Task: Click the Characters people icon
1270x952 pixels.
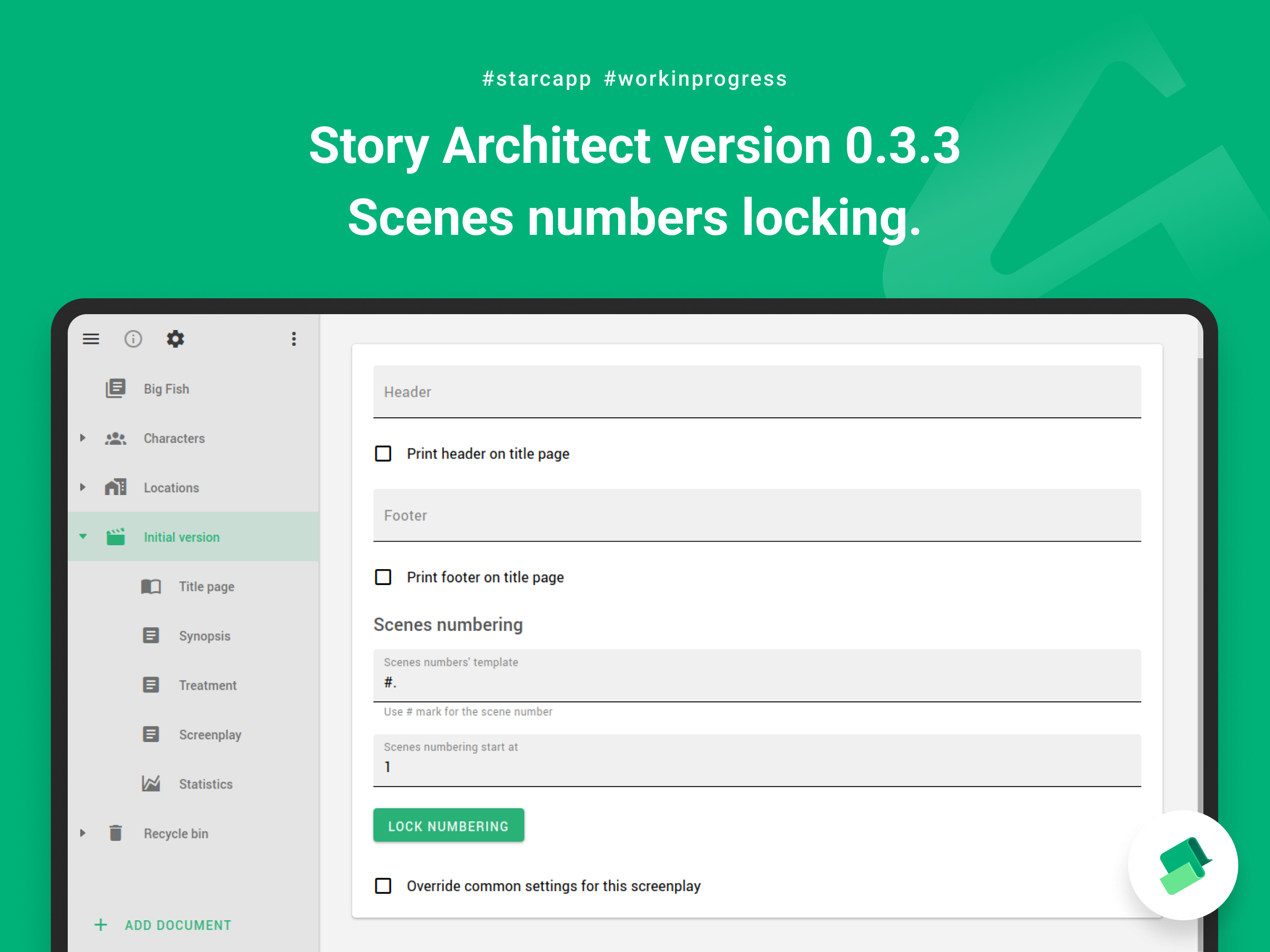Action: pos(115,438)
